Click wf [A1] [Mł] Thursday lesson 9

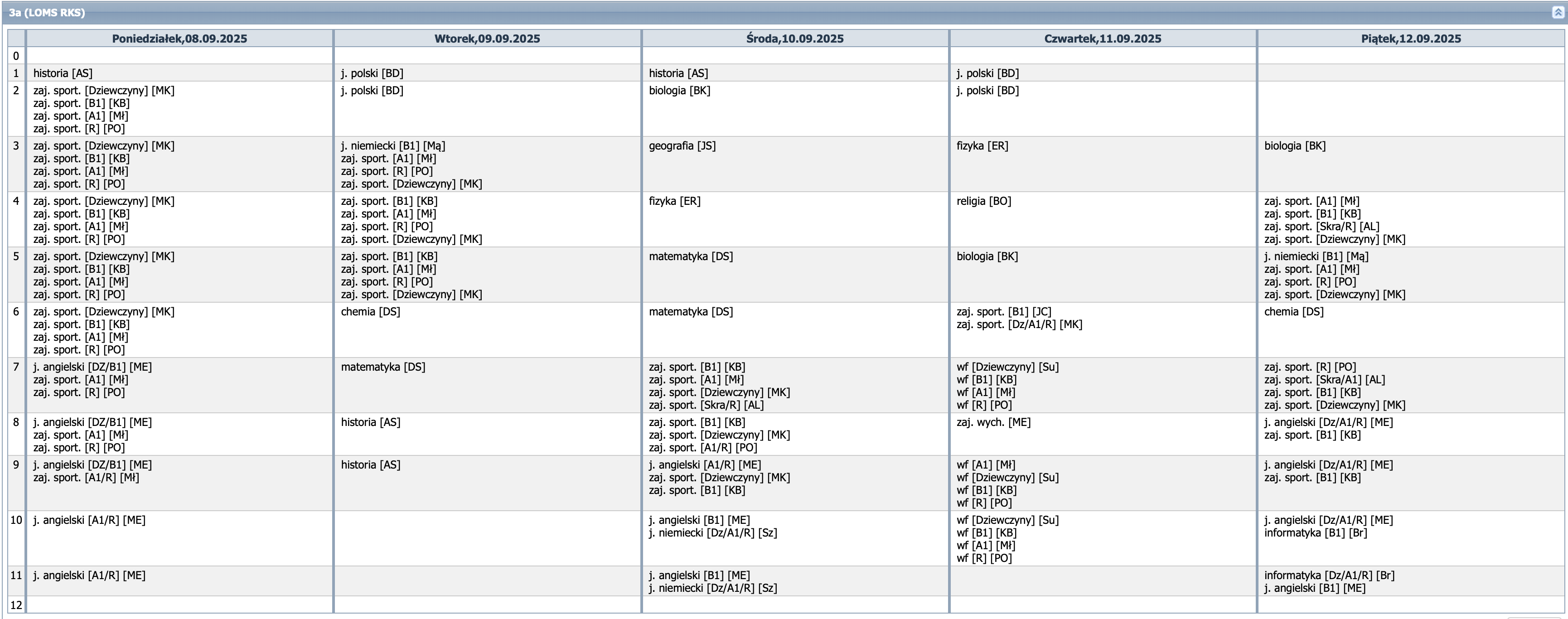986,464
